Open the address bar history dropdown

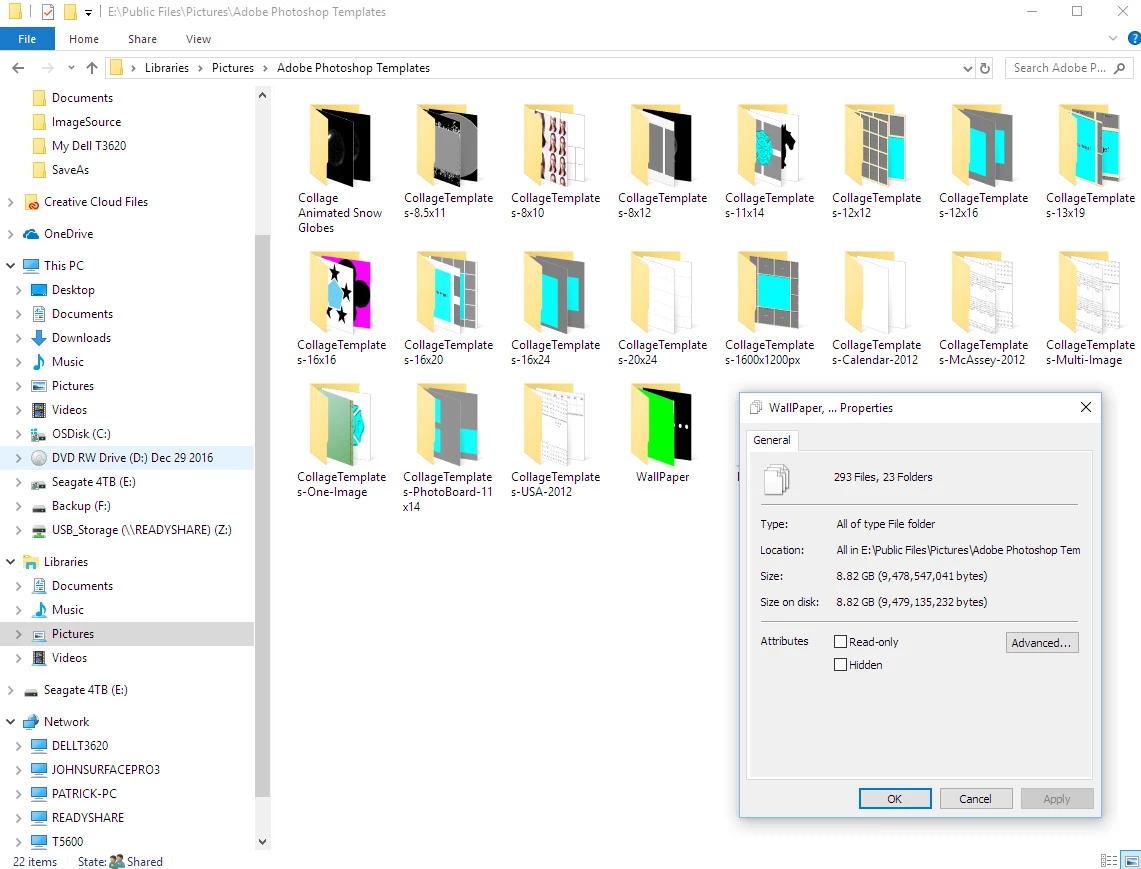tap(967, 68)
